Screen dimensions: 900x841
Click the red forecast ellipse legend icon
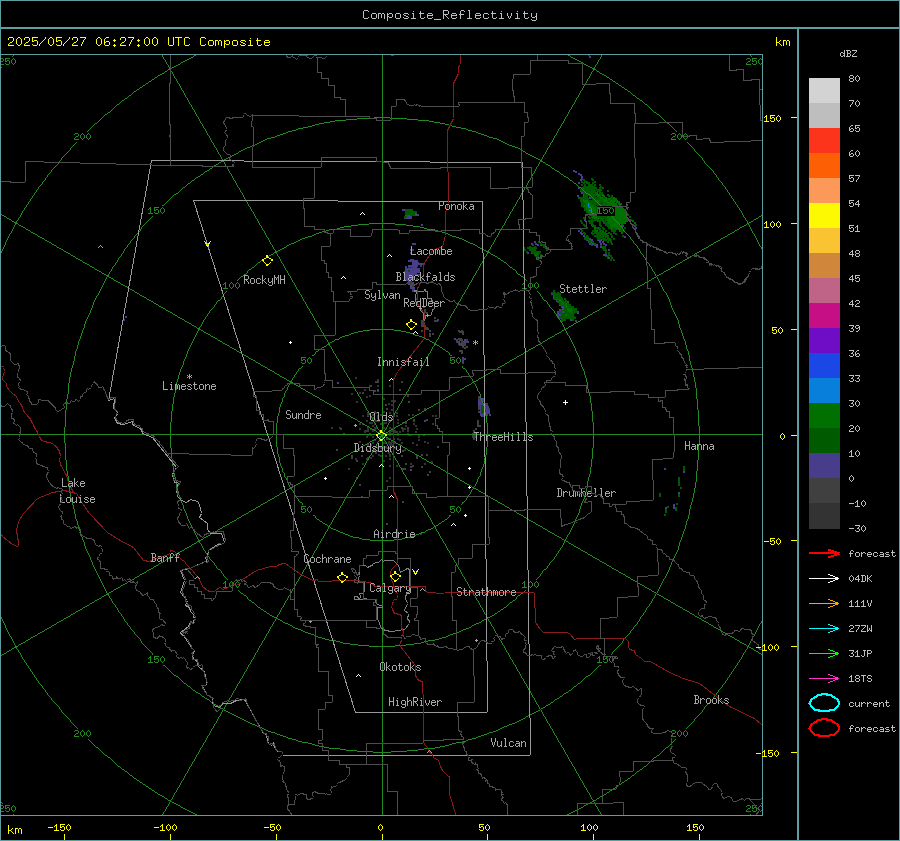pyautogui.click(x=824, y=728)
